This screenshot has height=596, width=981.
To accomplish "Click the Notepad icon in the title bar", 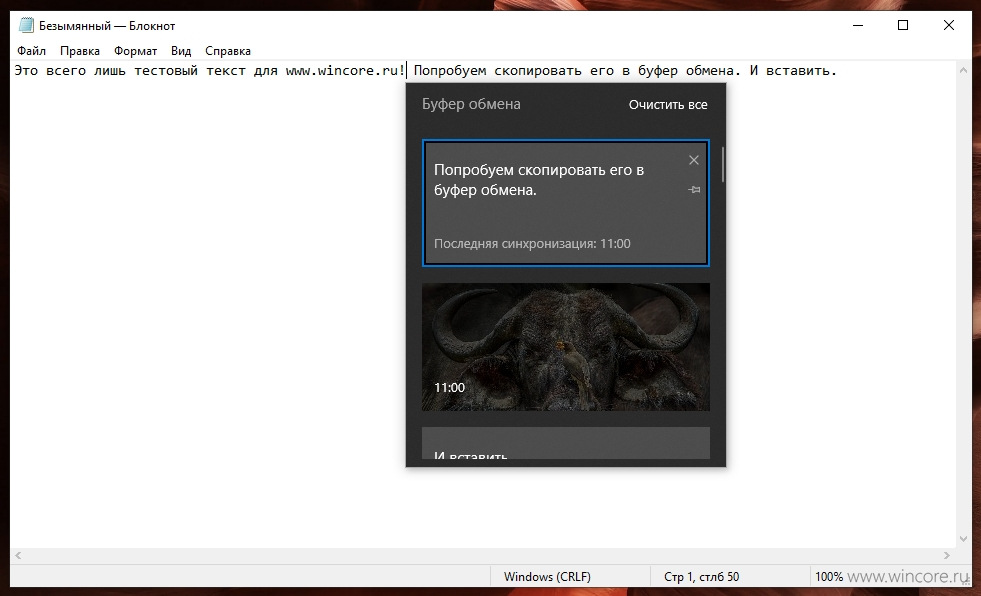I will point(26,25).
